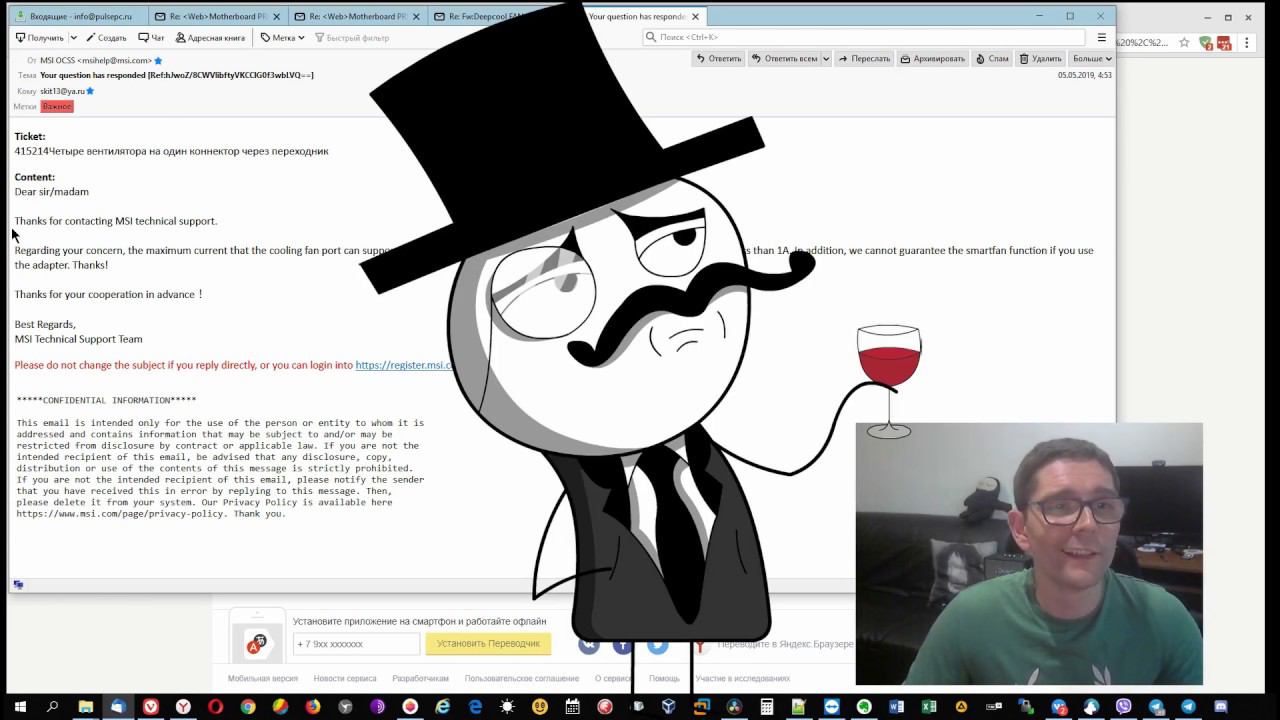Forward the message with Переслать
1280x720 pixels.
click(864, 59)
